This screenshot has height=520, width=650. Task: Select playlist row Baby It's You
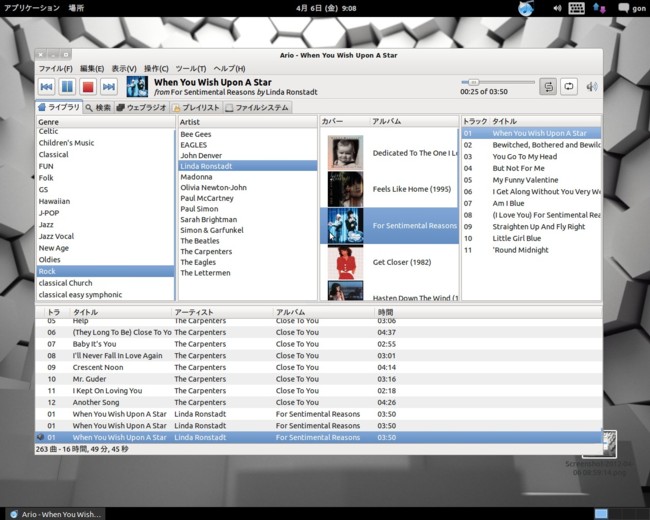pos(318,344)
